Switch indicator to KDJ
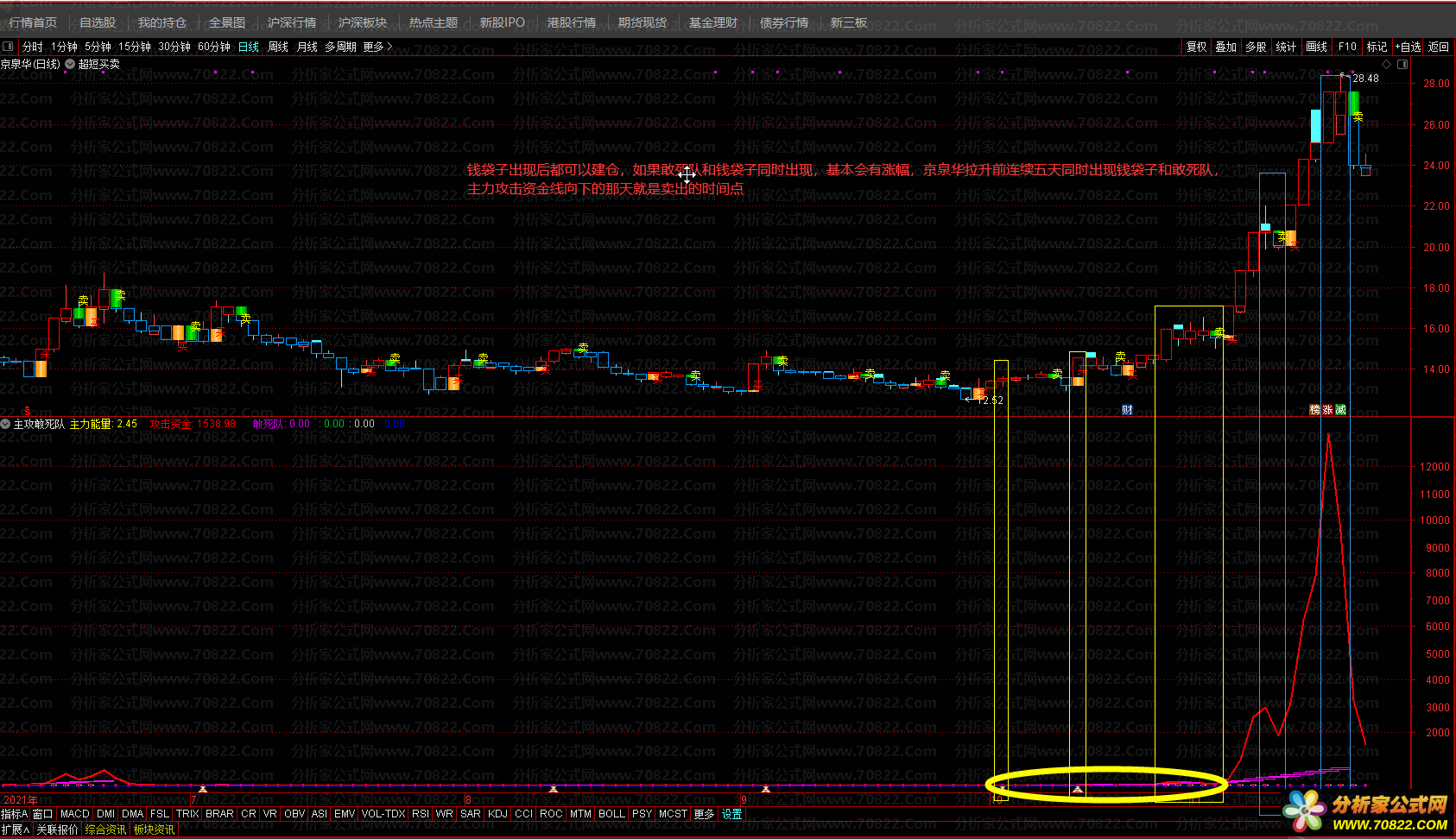The width and height of the screenshot is (1456, 839). 498,814
